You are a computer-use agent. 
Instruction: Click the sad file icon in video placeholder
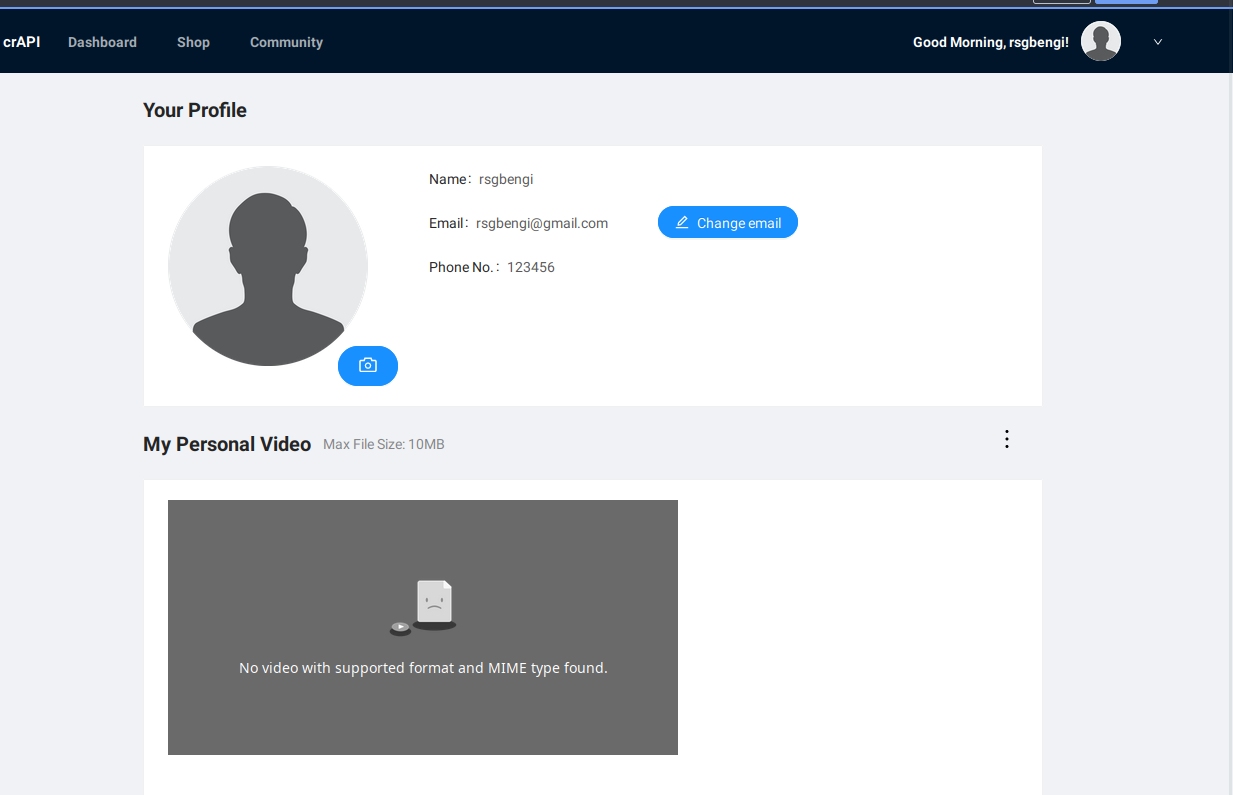click(x=434, y=602)
